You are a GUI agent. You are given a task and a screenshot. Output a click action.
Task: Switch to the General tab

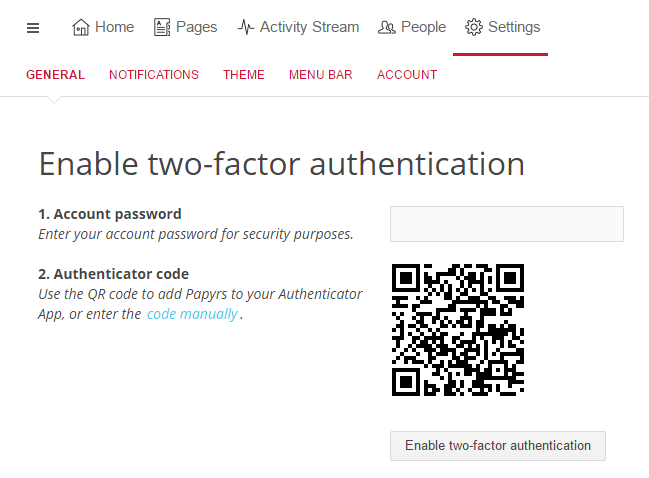click(x=55, y=74)
